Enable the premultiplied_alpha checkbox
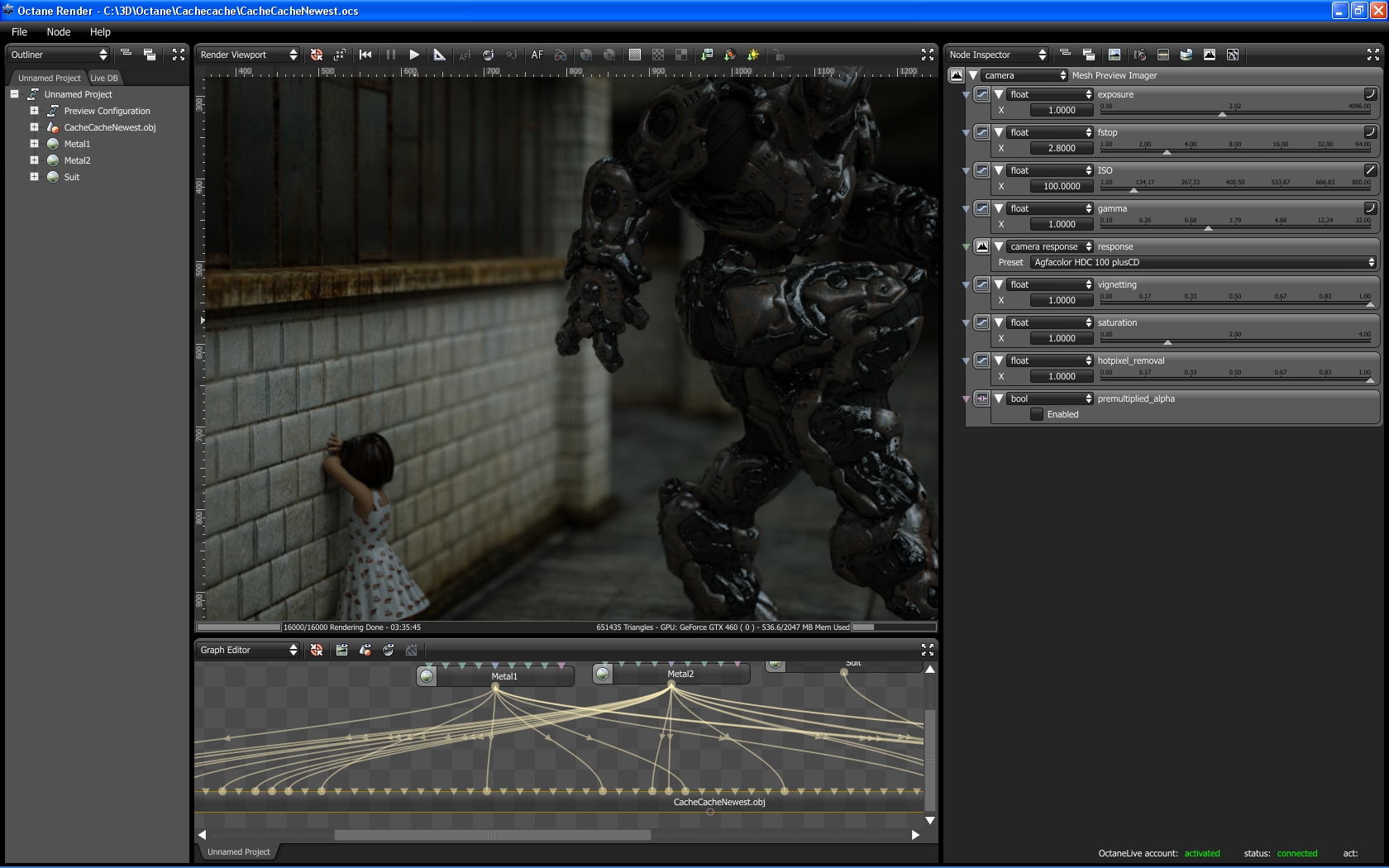 point(1036,414)
